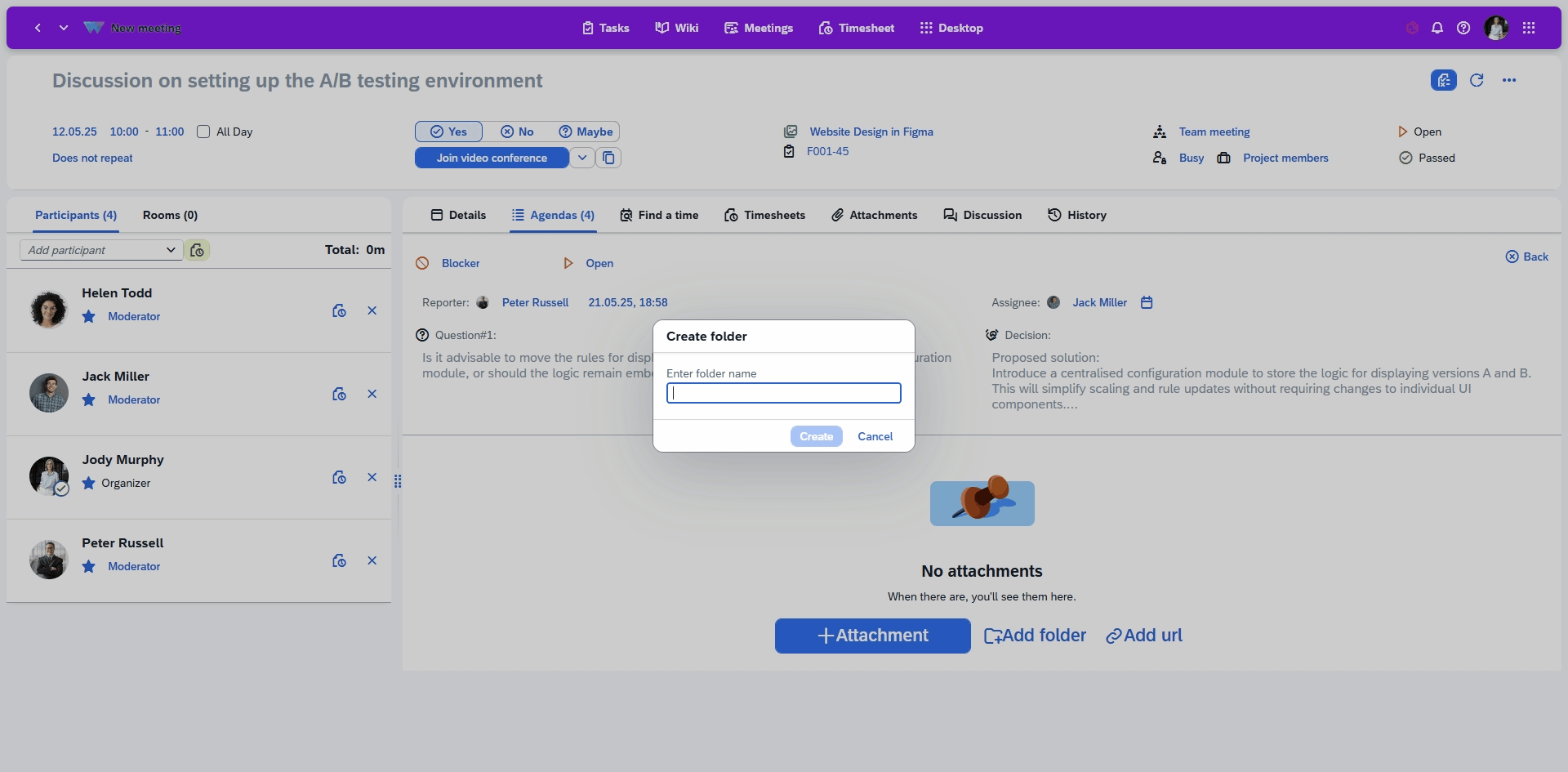Switch to the Attachments tab

click(x=875, y=215)
